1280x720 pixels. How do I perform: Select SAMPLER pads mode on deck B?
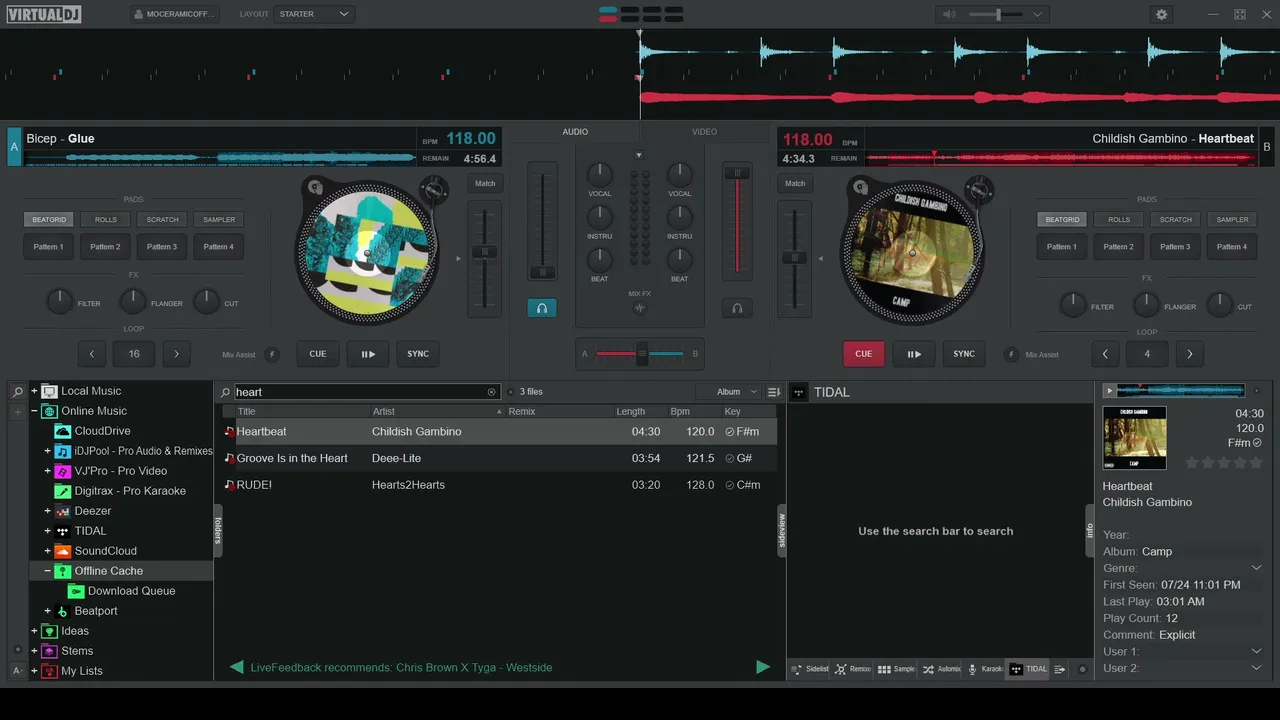(1232, 219)
